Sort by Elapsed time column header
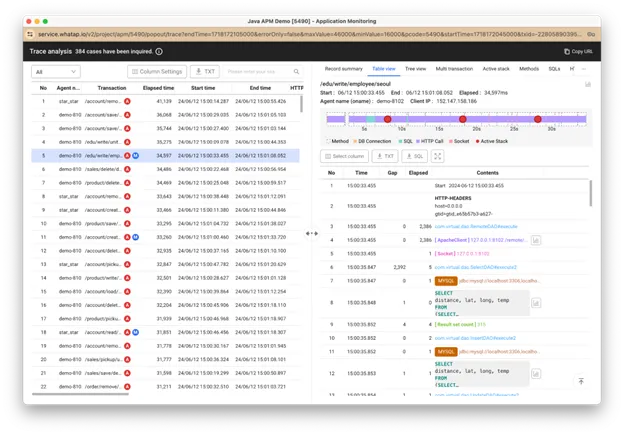Screen dimensions: 624x435 pyautogui.click(x=158, y=88)
